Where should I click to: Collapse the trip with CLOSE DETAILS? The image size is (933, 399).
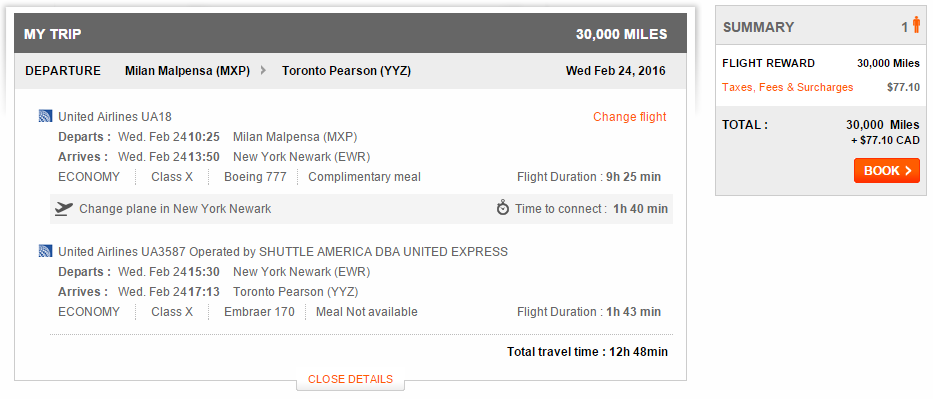click(350, 379)
